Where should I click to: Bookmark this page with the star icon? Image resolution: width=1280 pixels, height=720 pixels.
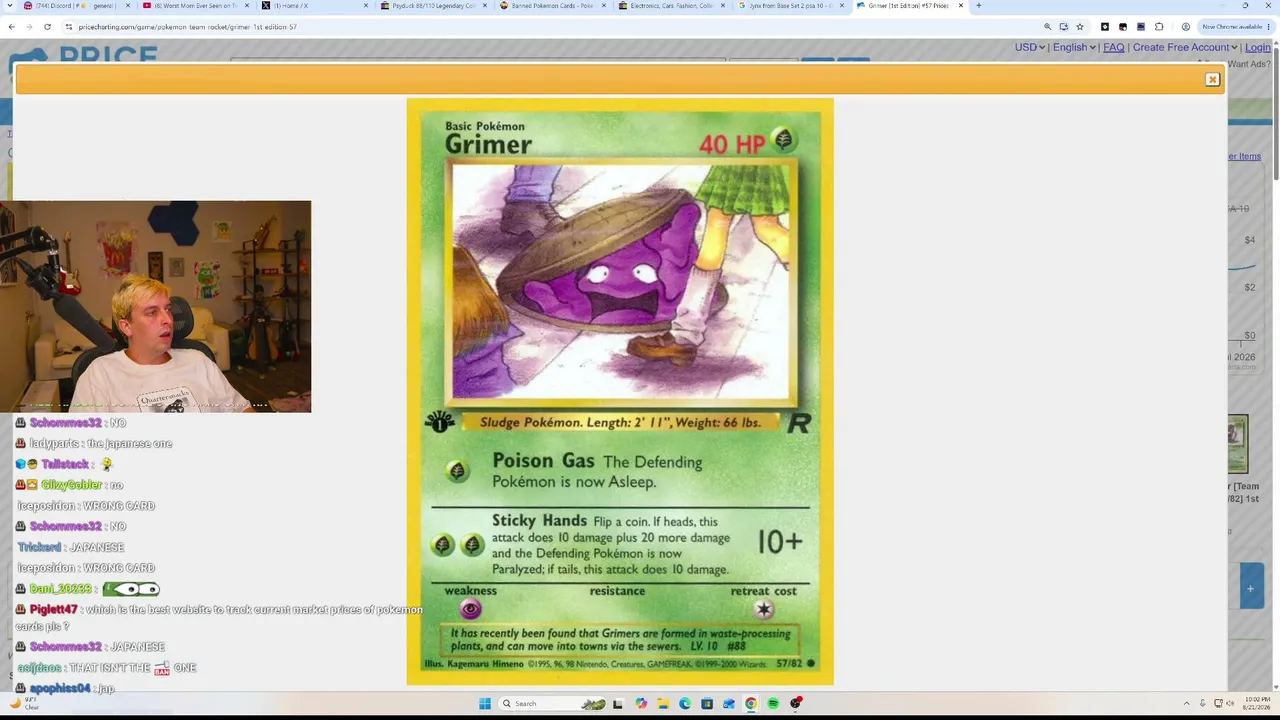point(1079,27)
